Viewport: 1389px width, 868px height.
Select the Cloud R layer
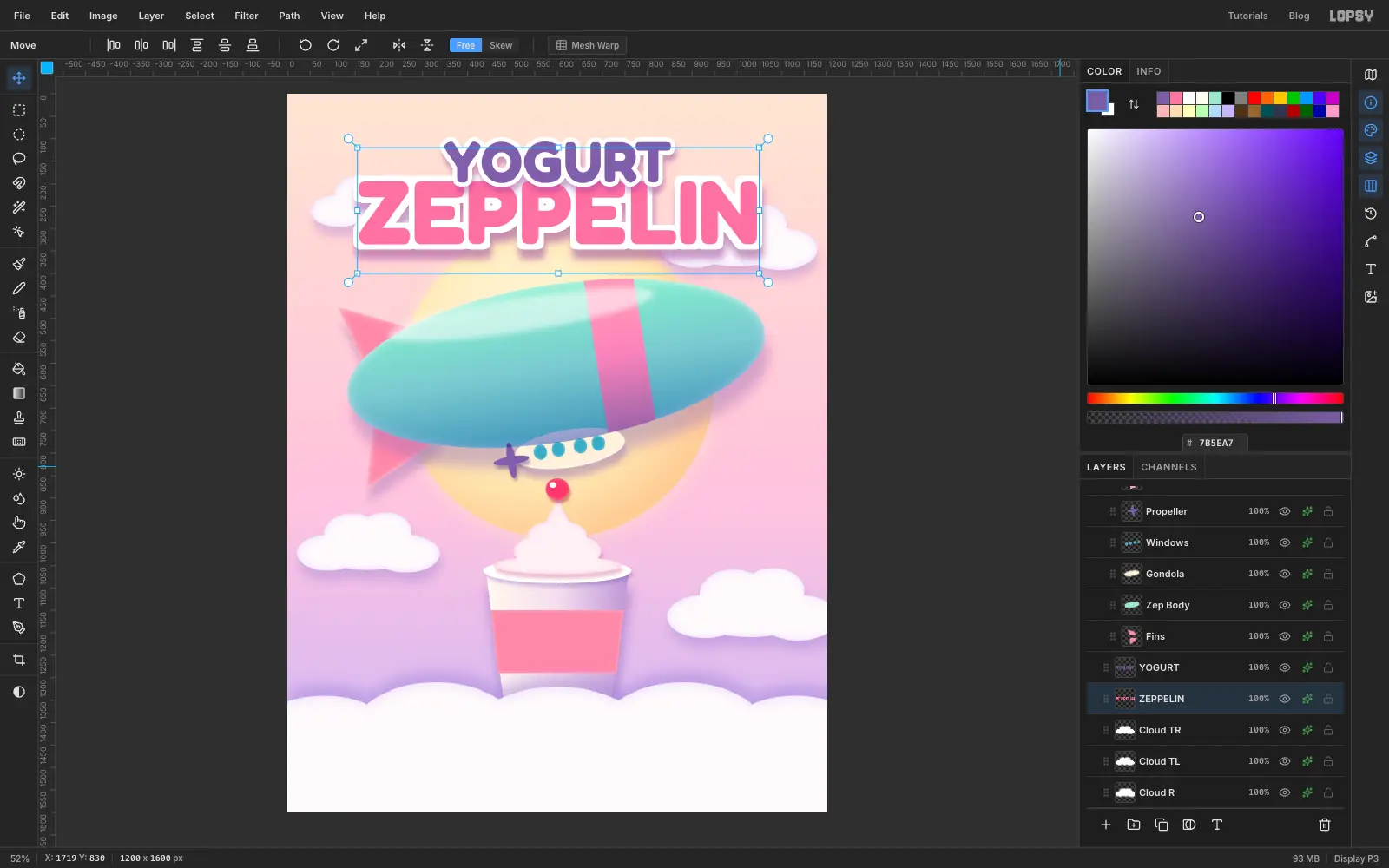[x=1215, y=792]
